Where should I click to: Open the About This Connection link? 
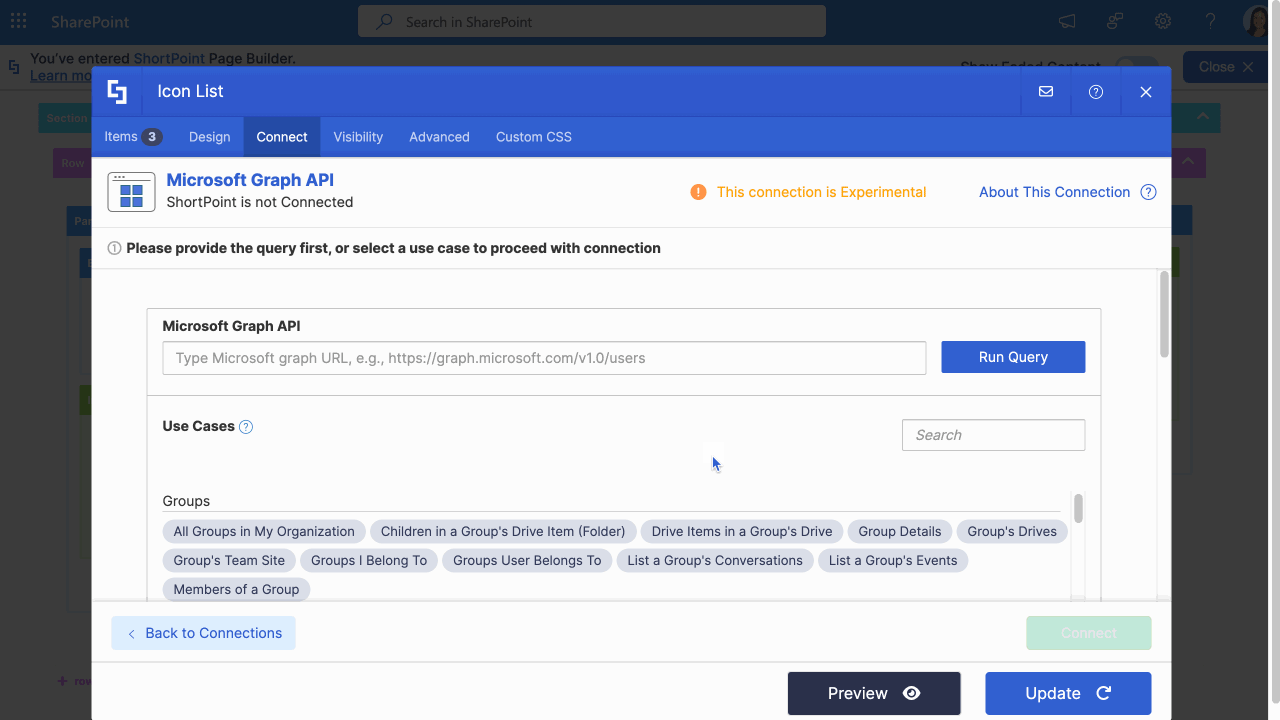(x=1054, y=192)
